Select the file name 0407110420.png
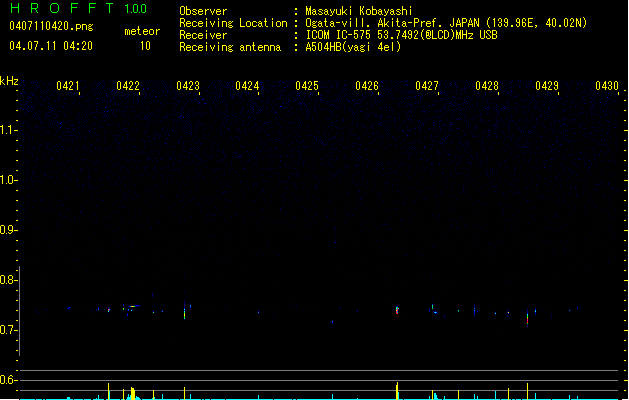Viewport: 629px width, 400px height. tap(51, 26)
